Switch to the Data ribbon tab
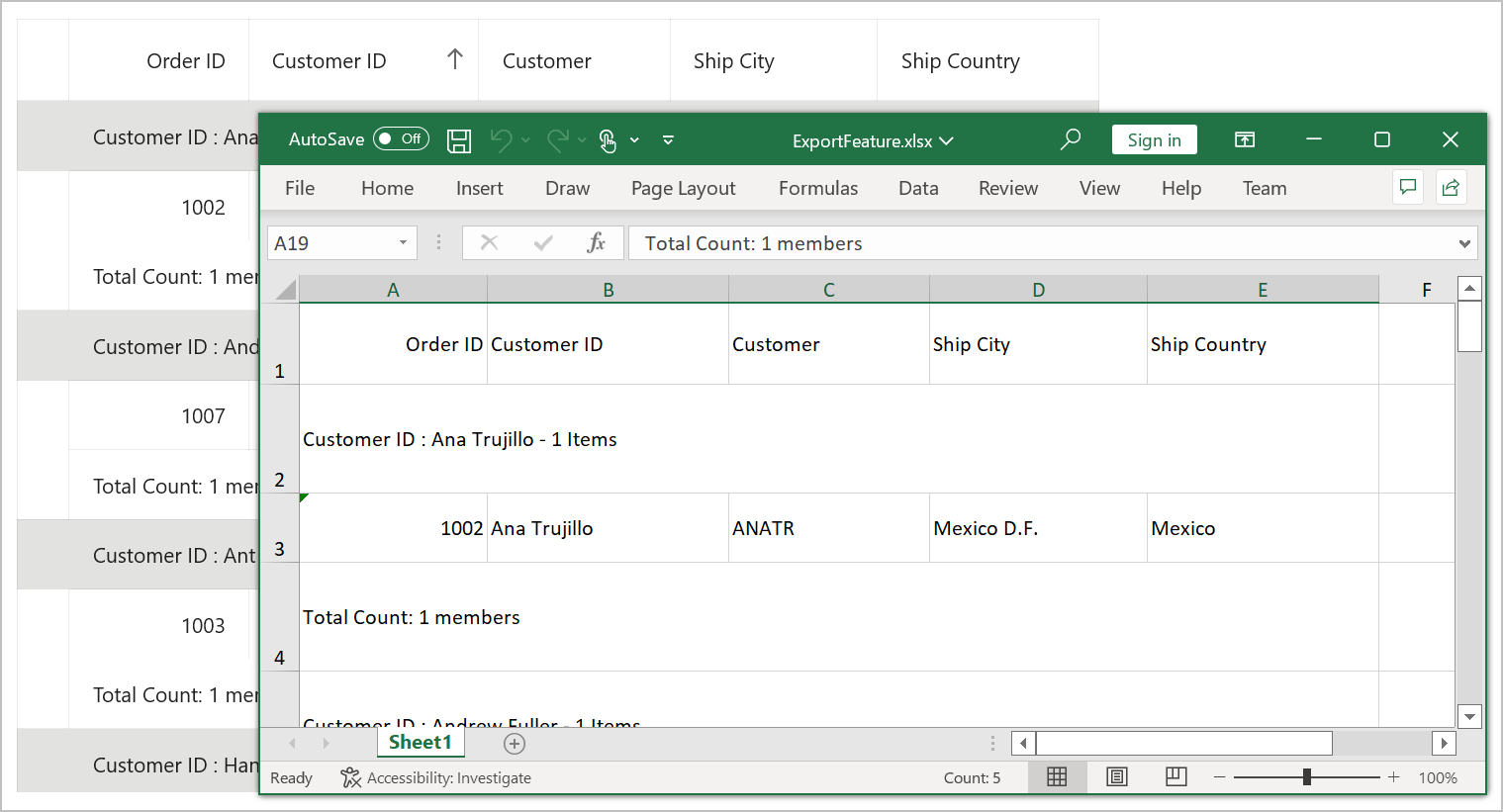Screen dimensions: 1503x812 (918, 188)
